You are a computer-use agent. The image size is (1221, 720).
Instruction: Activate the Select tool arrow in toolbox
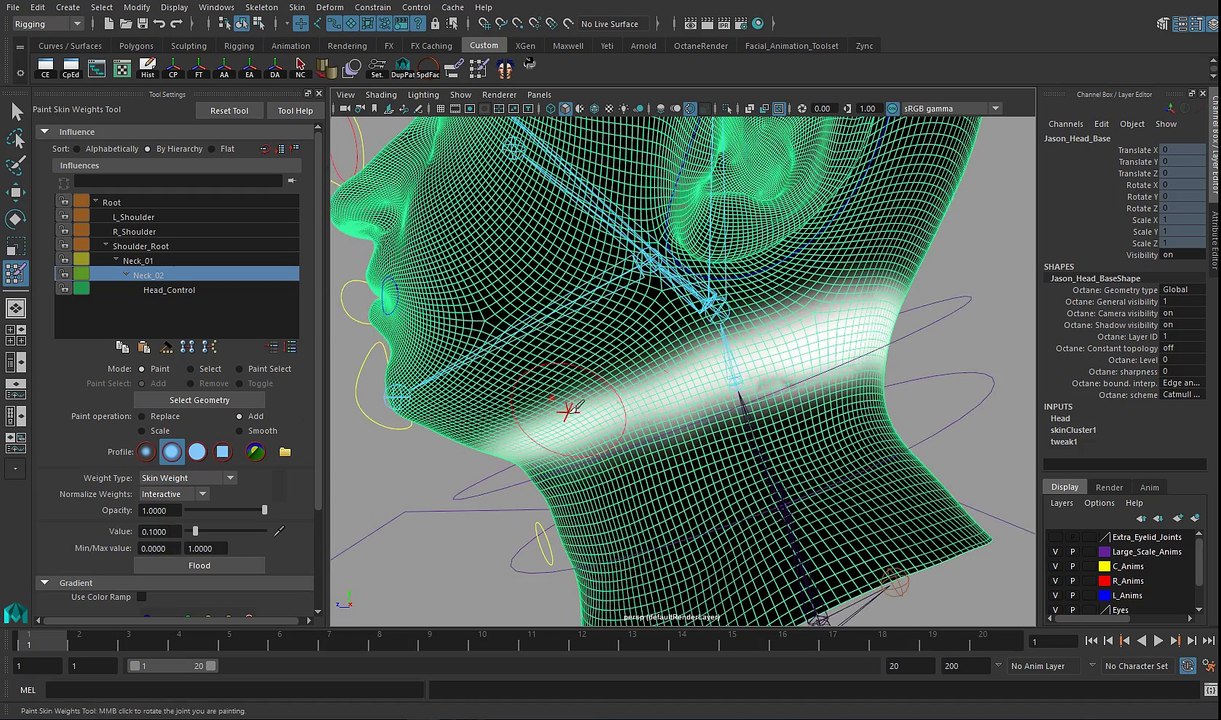[x=16, y=111]
